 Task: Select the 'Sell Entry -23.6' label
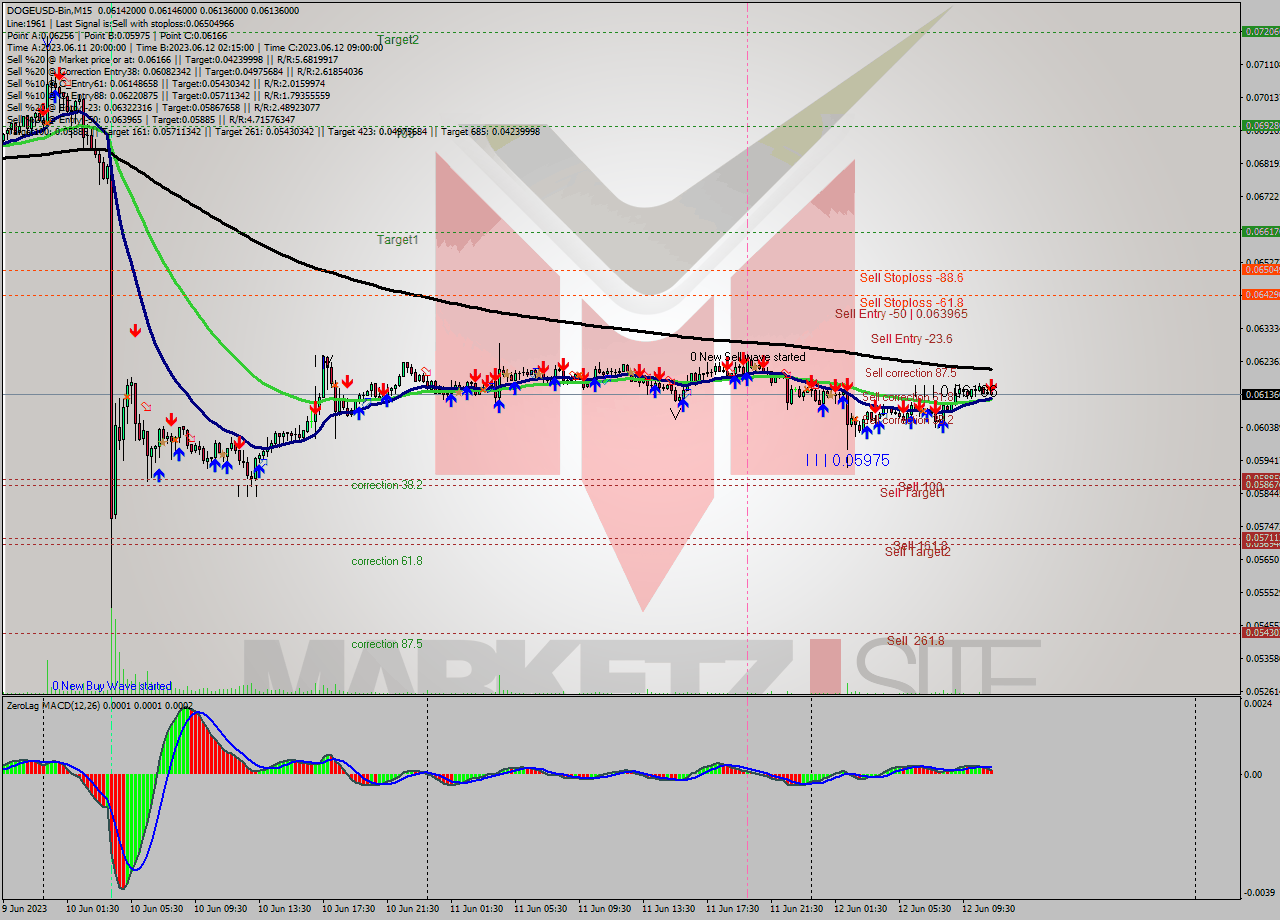911,339
